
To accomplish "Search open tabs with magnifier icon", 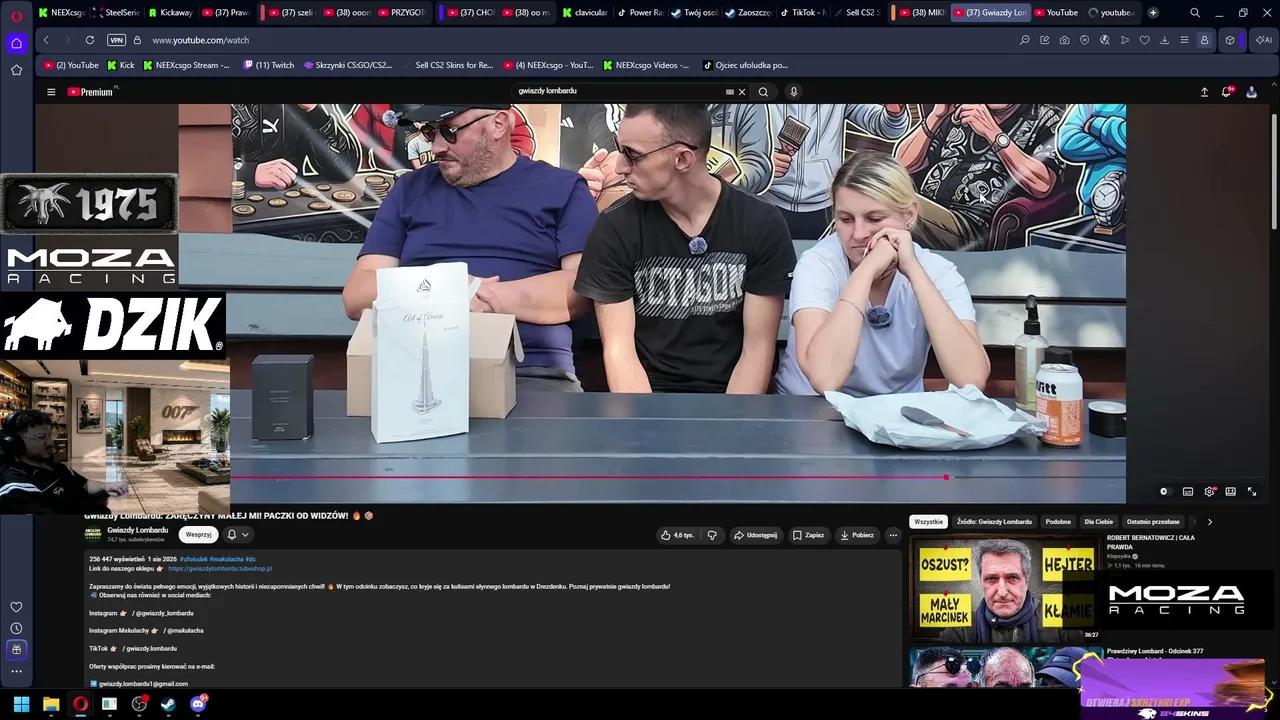I will click(1195, 13).
